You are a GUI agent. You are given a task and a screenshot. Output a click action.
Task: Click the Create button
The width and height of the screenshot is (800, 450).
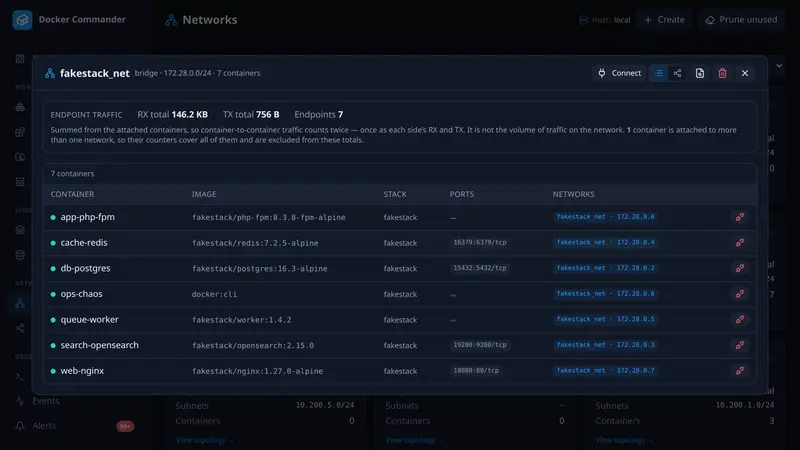[x=664, y=20]
